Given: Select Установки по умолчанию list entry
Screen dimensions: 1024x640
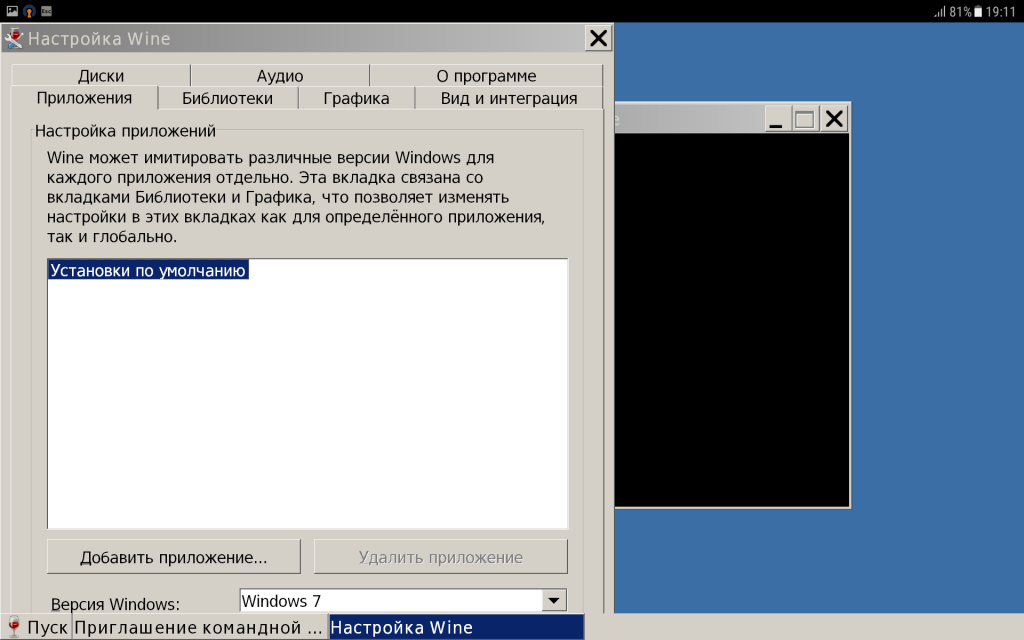Looking at the screenshot, I should 148,270.
